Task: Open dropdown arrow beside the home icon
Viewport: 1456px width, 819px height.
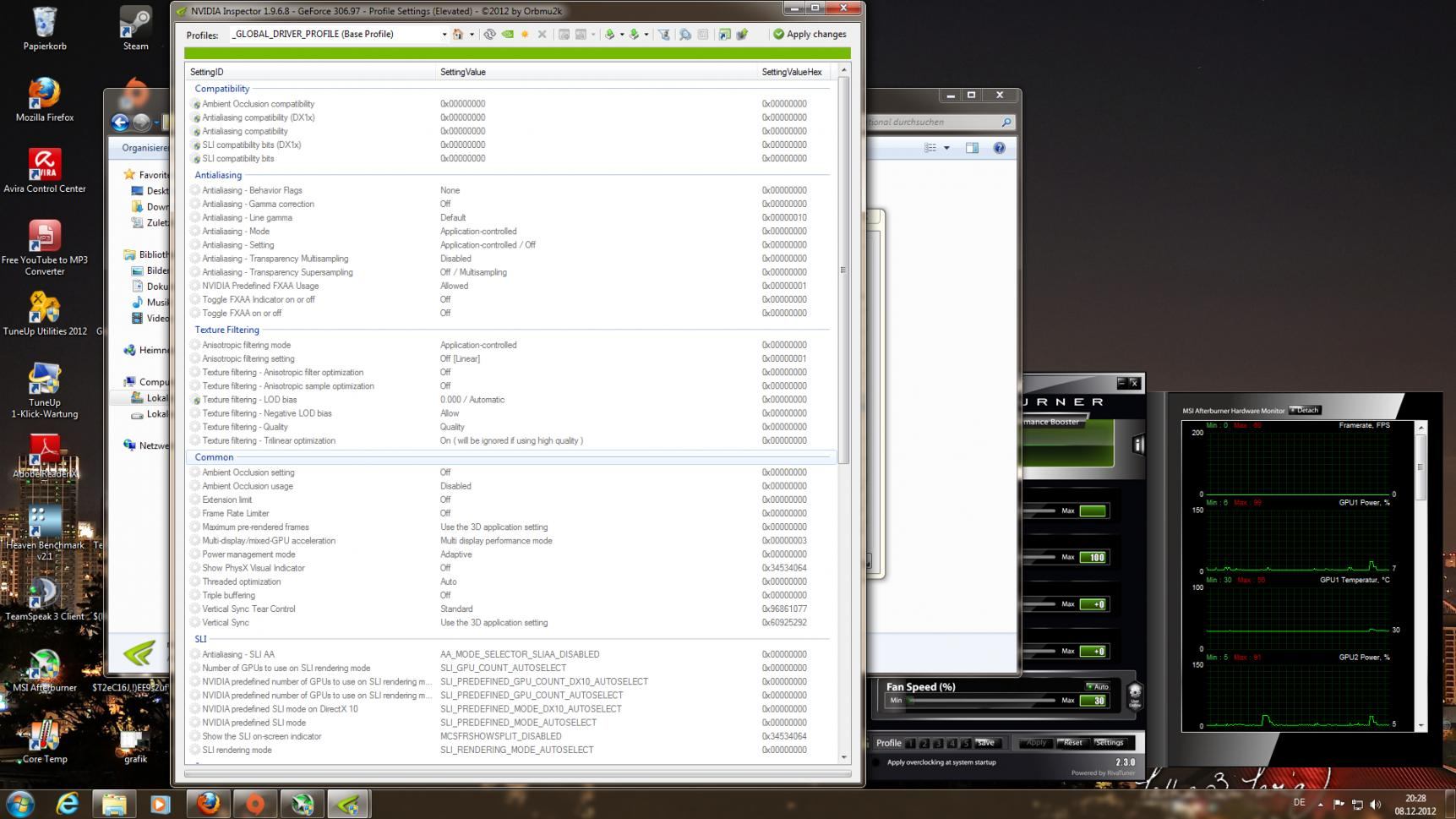Action: (472, 35)
